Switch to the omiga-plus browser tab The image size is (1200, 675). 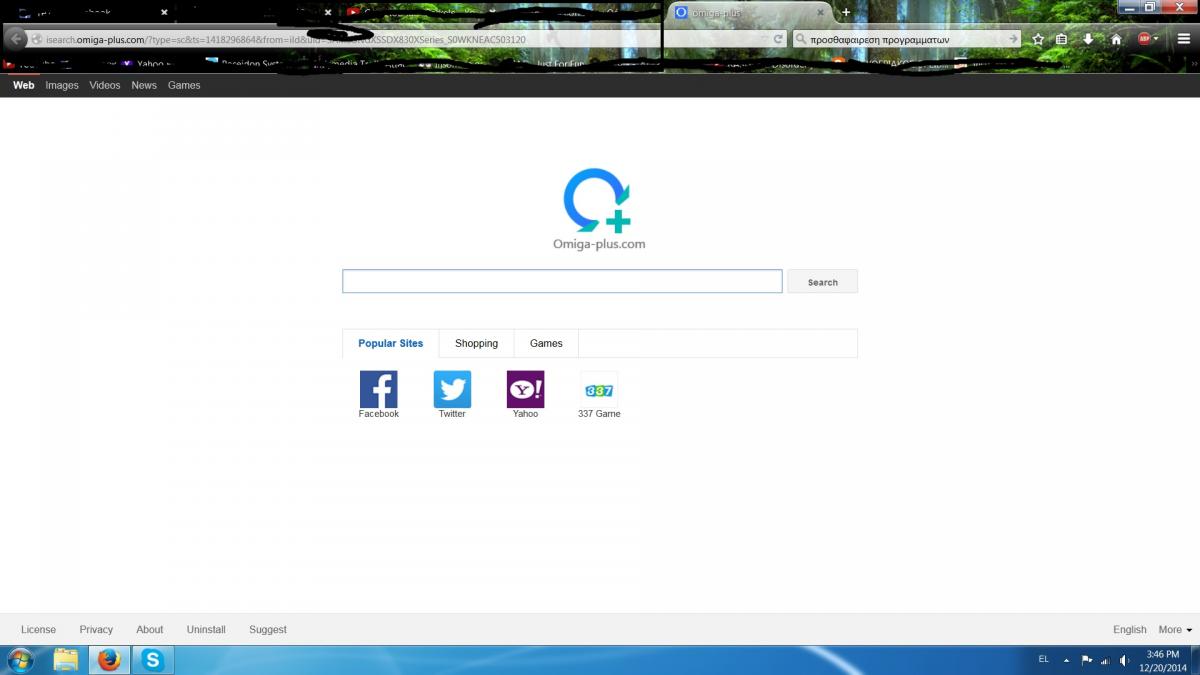coord(750,13)
